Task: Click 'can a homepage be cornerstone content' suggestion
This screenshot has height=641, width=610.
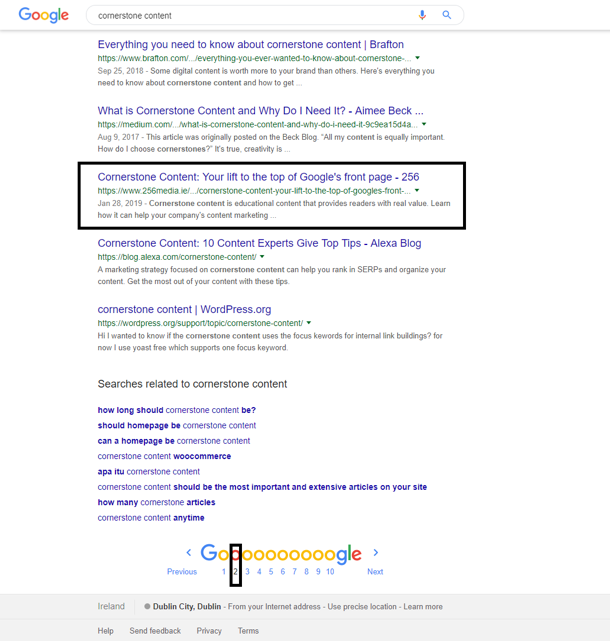Action: (174, 441)
